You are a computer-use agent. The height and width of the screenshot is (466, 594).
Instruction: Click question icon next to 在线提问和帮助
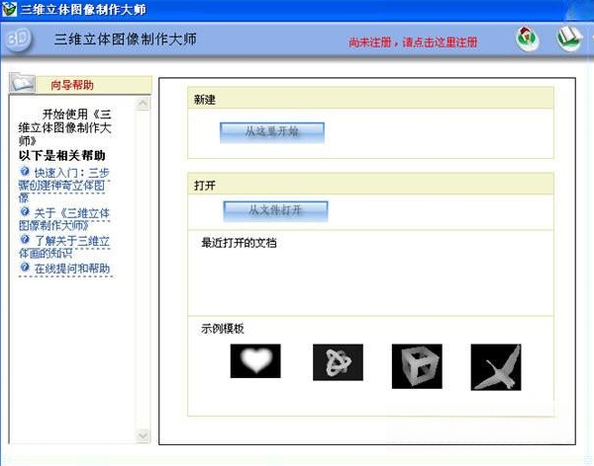tap(25, 267)
